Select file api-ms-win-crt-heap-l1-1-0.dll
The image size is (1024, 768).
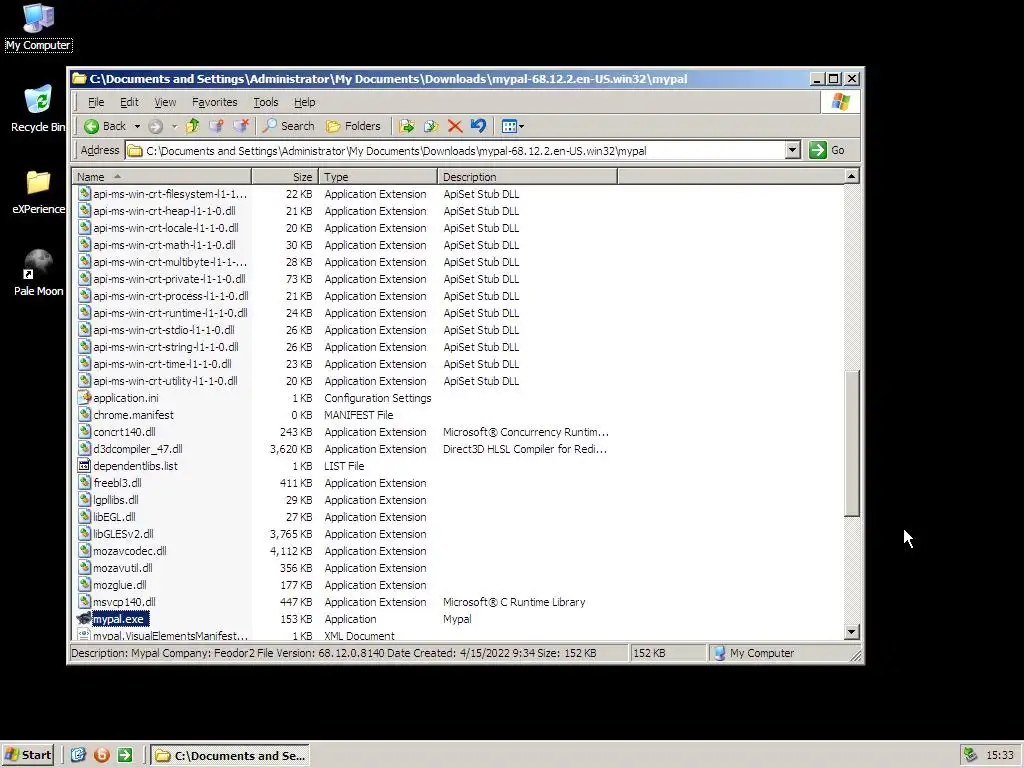[x=164, y=211]
